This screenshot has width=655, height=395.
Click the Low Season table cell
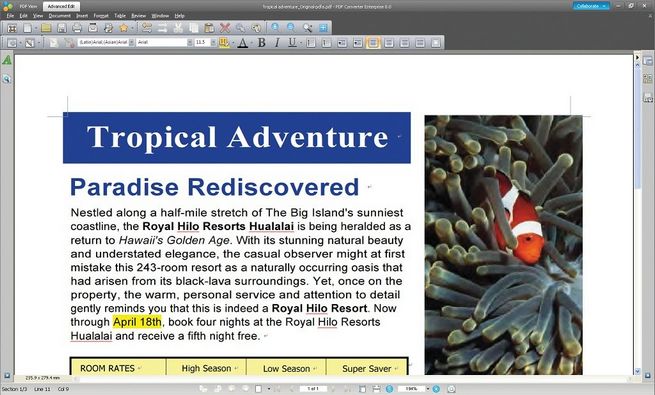click(286, 368)
